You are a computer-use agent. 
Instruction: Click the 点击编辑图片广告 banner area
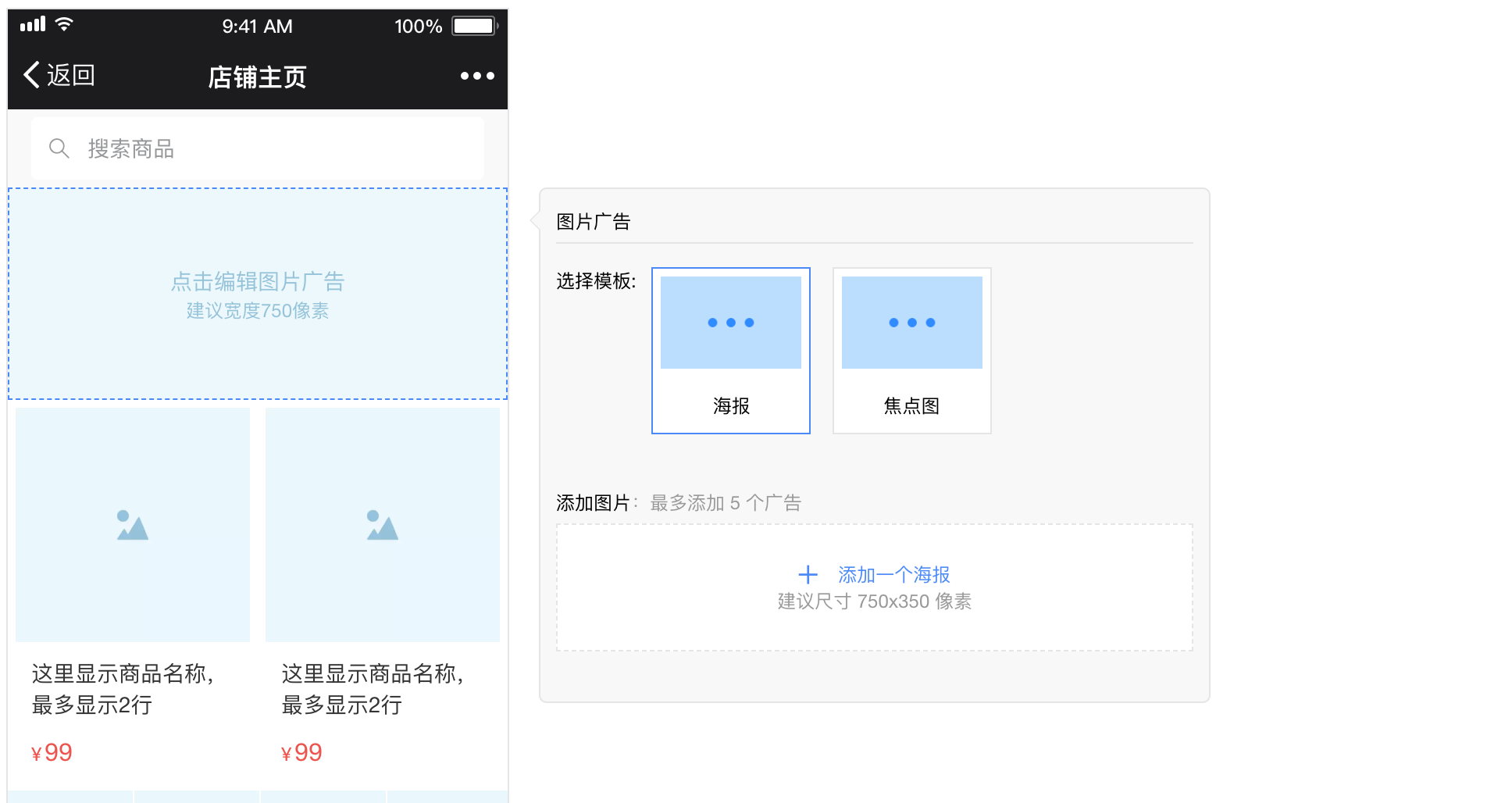pos(258,294)
